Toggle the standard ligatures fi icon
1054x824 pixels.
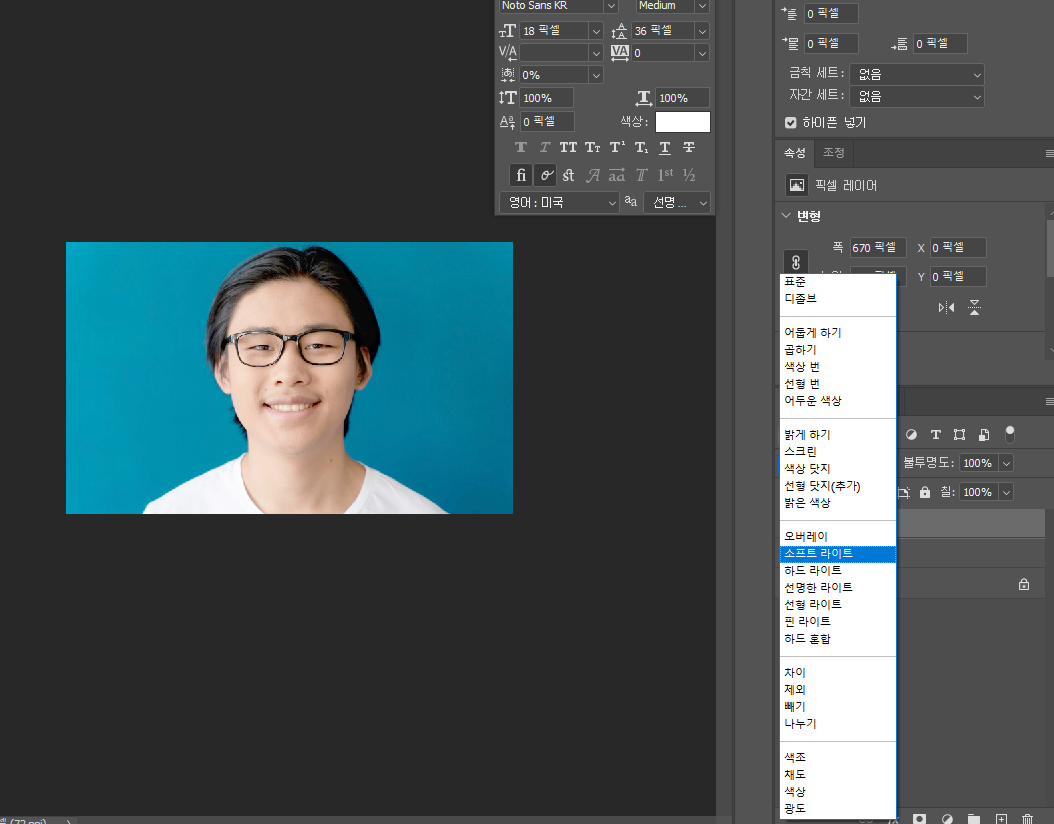520,175
